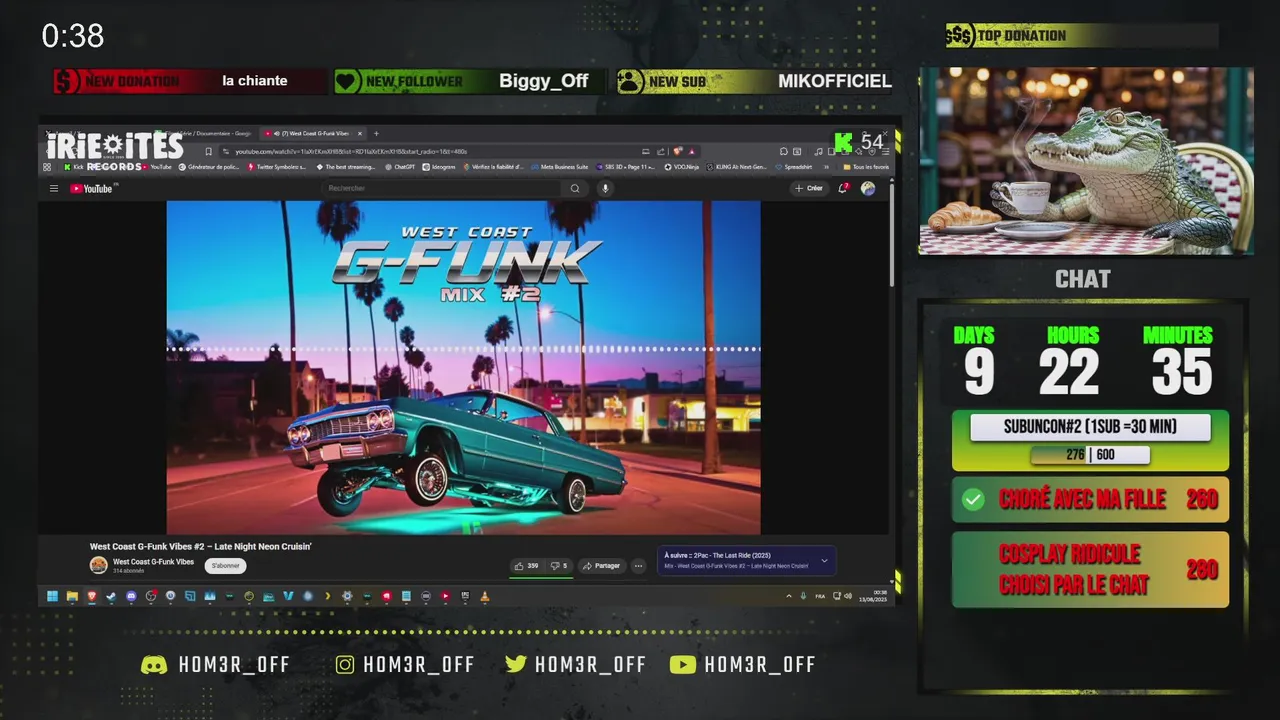Open the Meta Business Suite bookmark

(559, 167)
